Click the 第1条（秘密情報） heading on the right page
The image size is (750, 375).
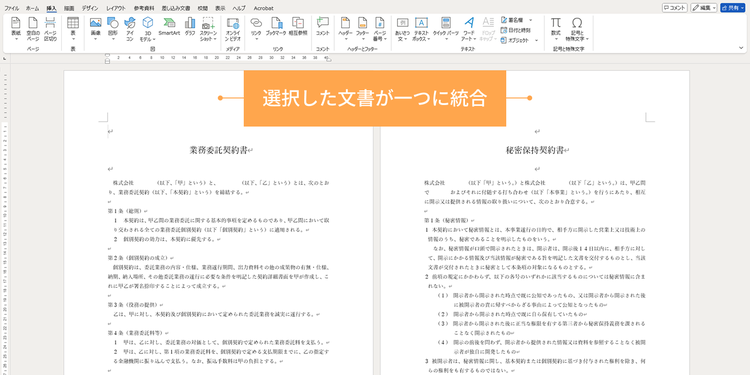[446, 221]
